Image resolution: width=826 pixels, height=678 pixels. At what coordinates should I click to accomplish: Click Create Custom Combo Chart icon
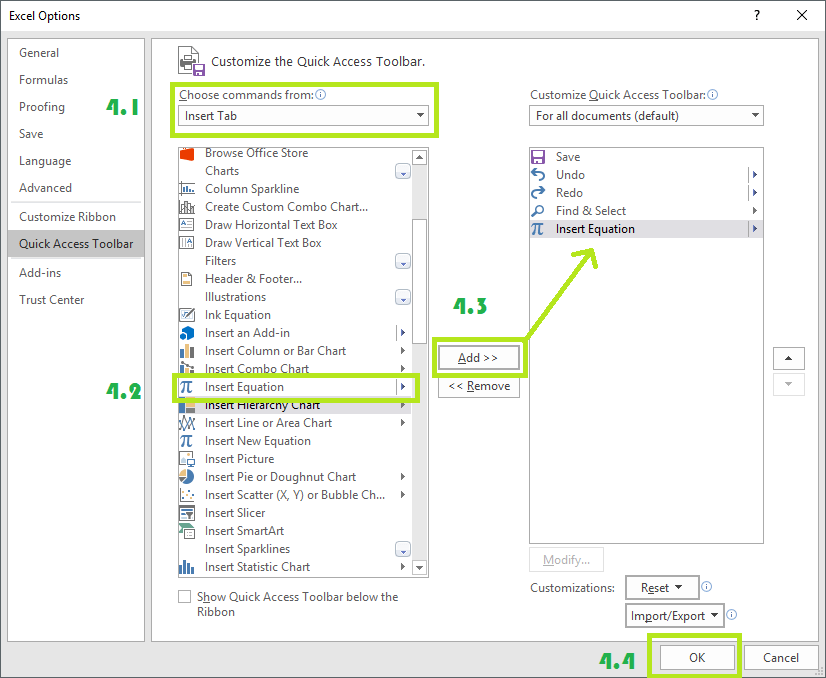(x=187, y=207)
